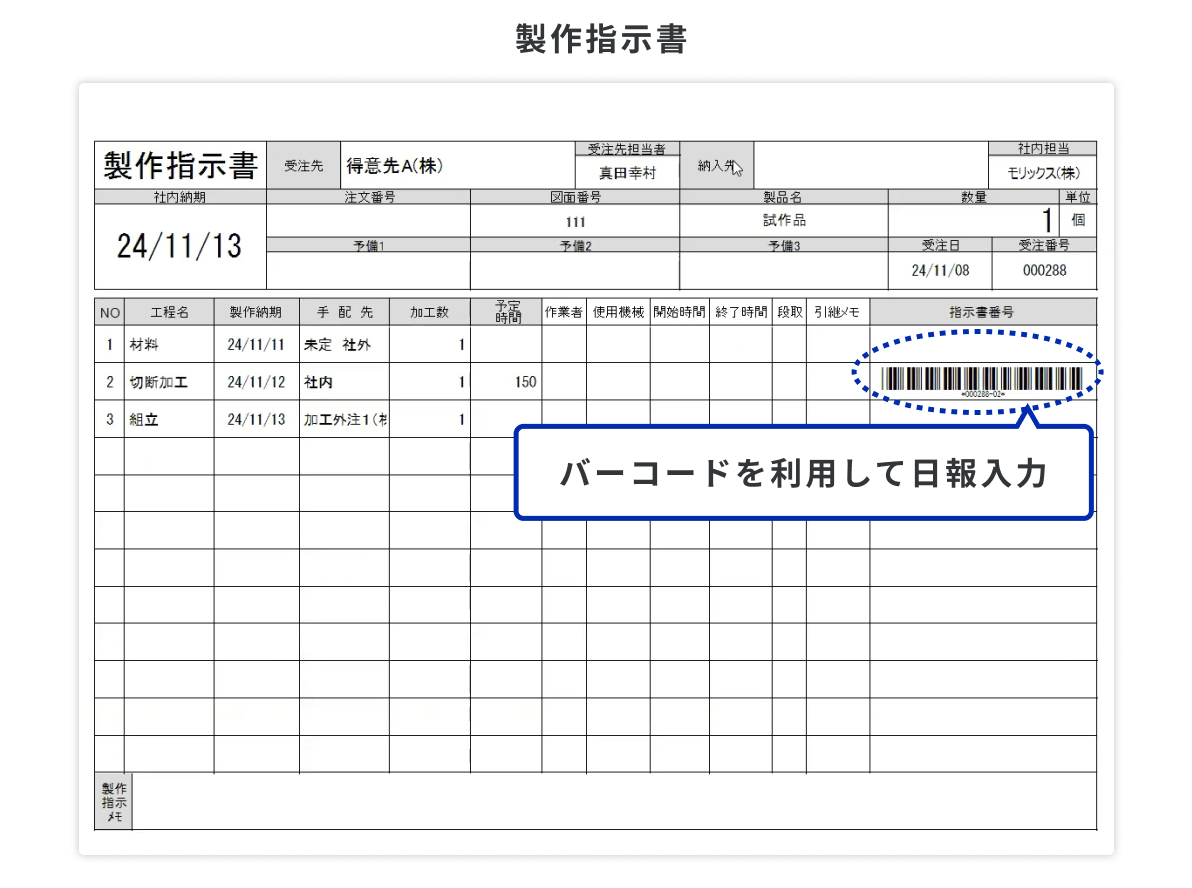
Task: Click the 手配先 column header
Action: coord(344,312)
